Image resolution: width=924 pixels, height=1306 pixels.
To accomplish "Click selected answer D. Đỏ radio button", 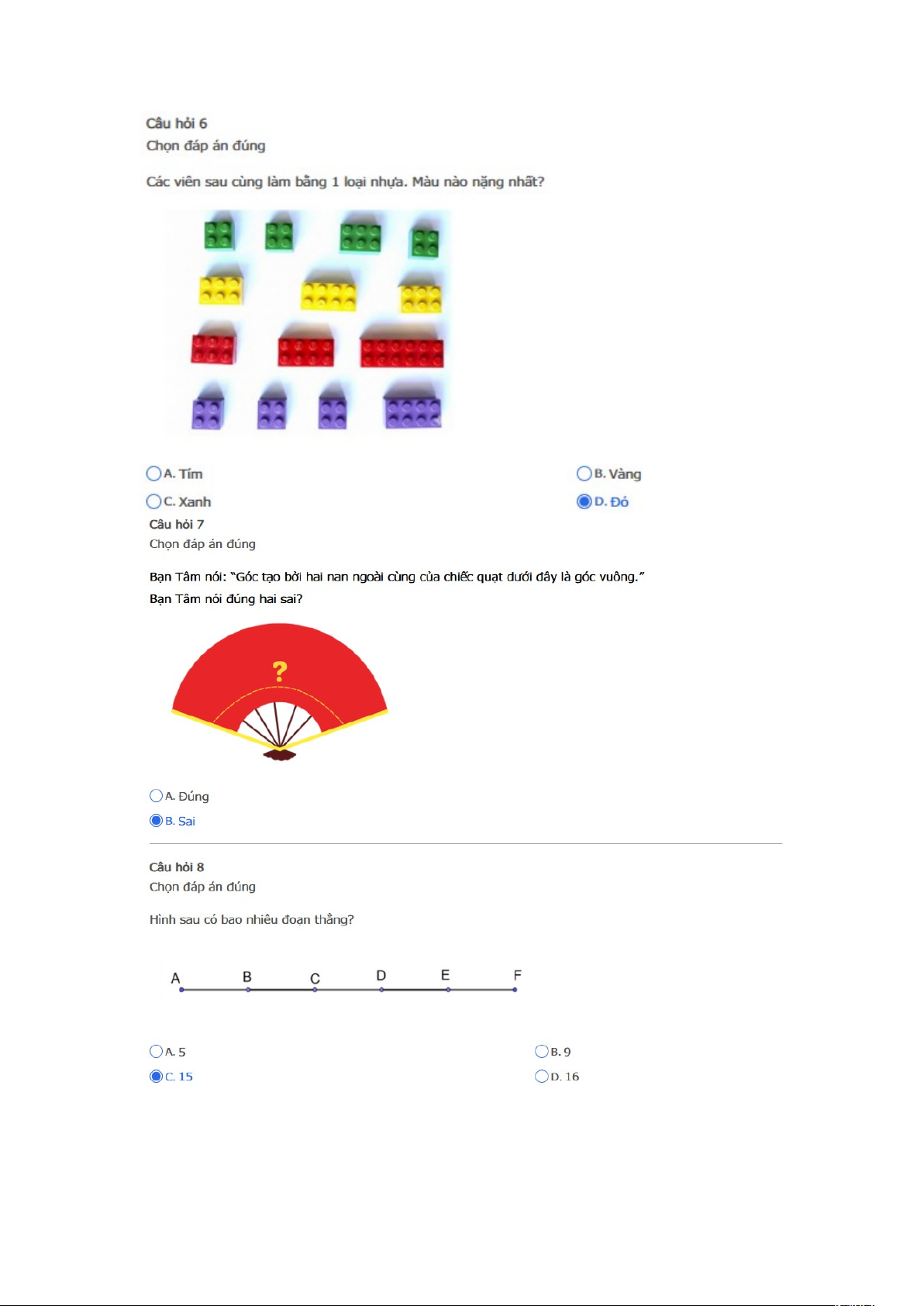I will (x=584, y=501).
